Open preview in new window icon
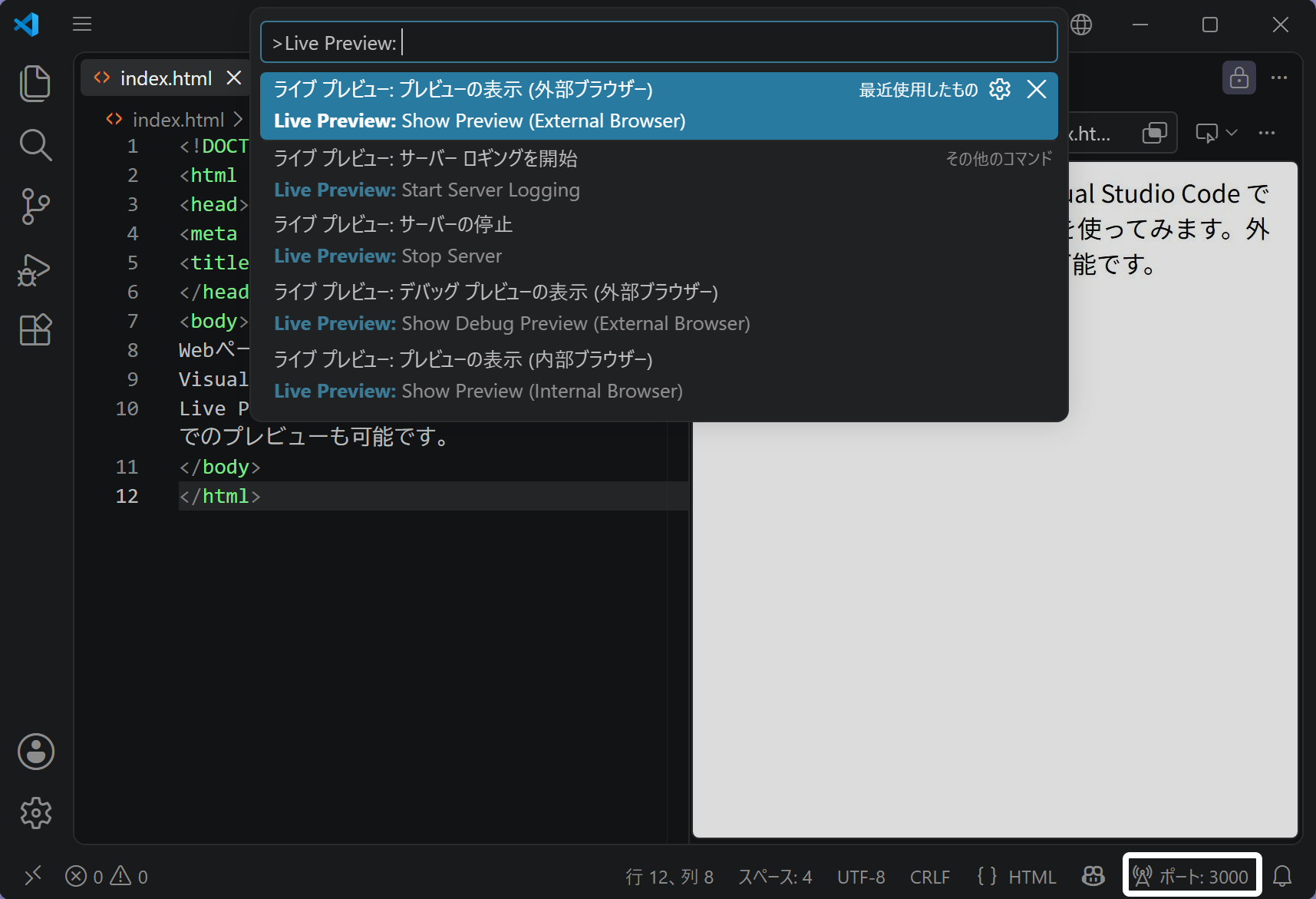This screenshot has height=899, width=1316. coord(1154,133)
